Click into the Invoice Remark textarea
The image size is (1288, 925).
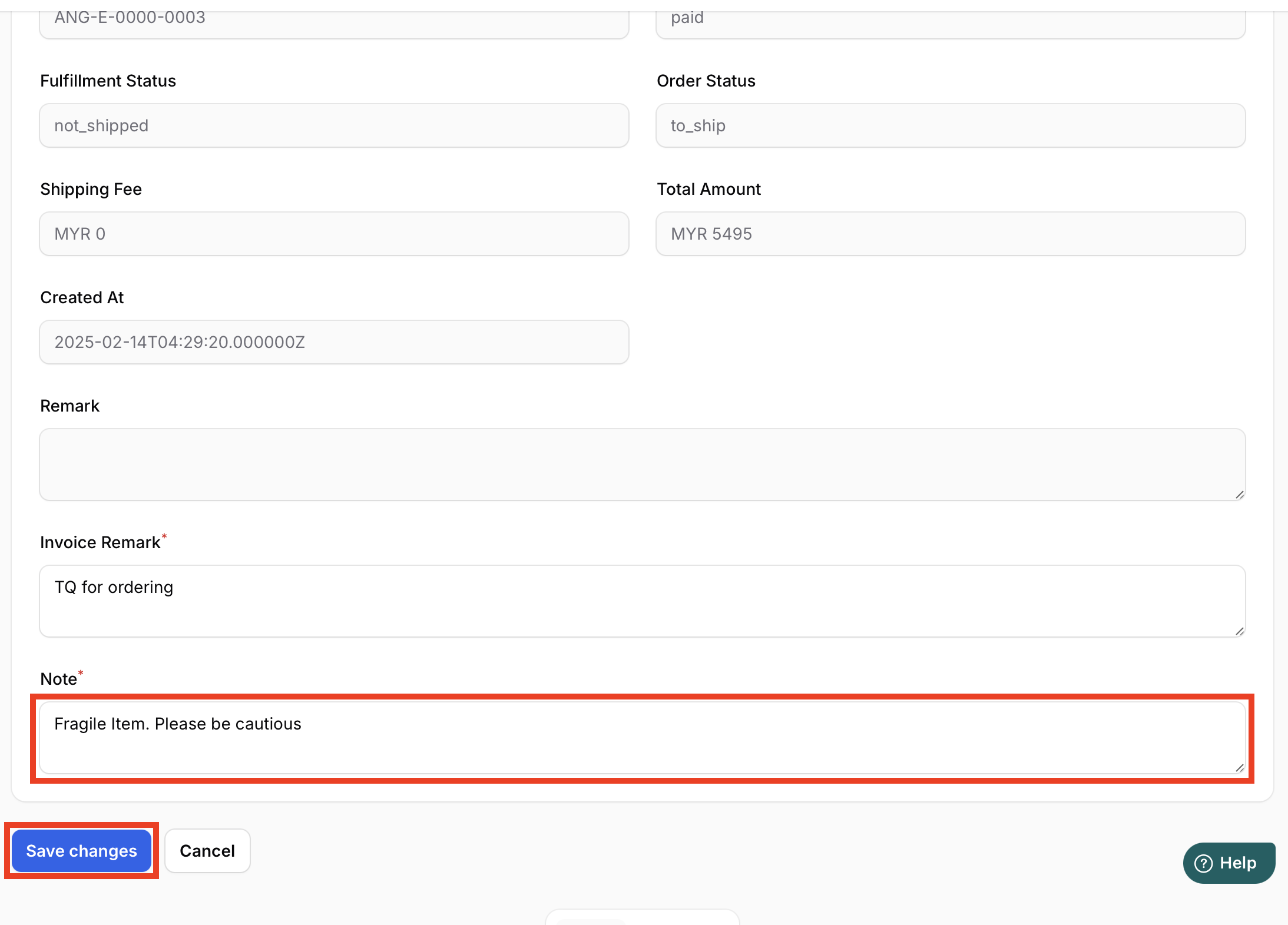click(642, 601)
